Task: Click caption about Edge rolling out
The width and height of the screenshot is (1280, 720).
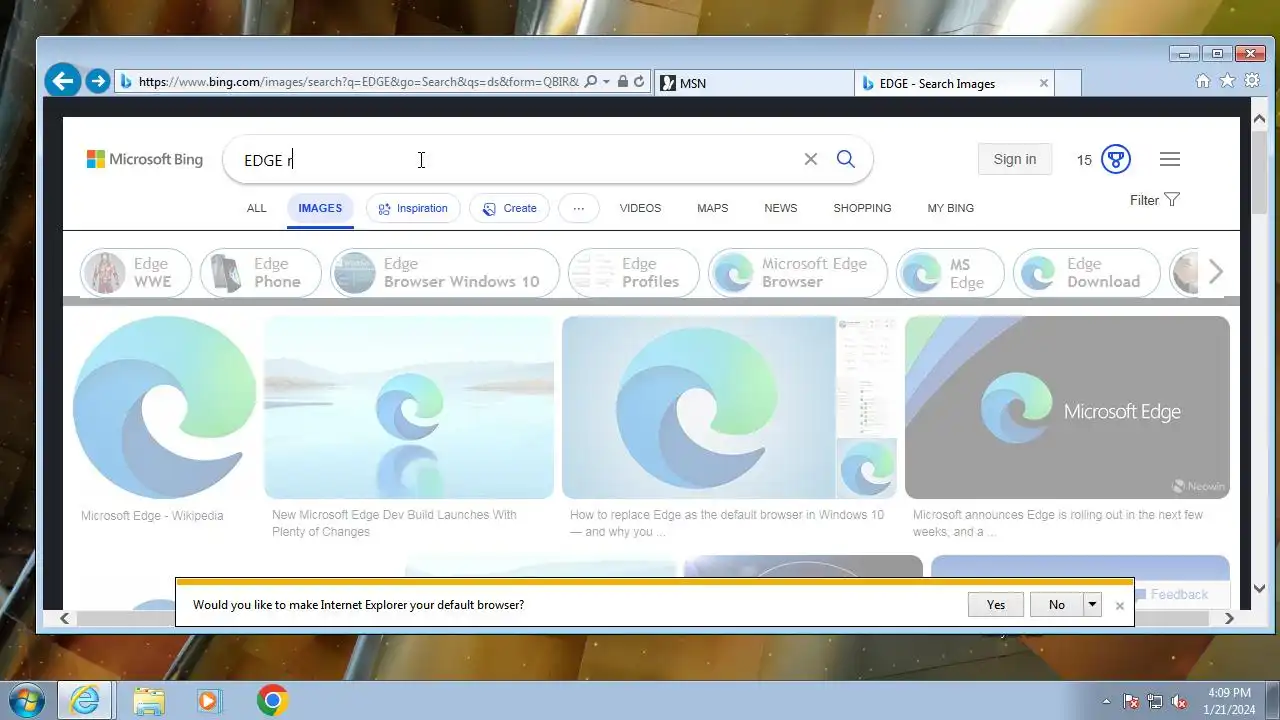Action: (x=1058, y=523)
